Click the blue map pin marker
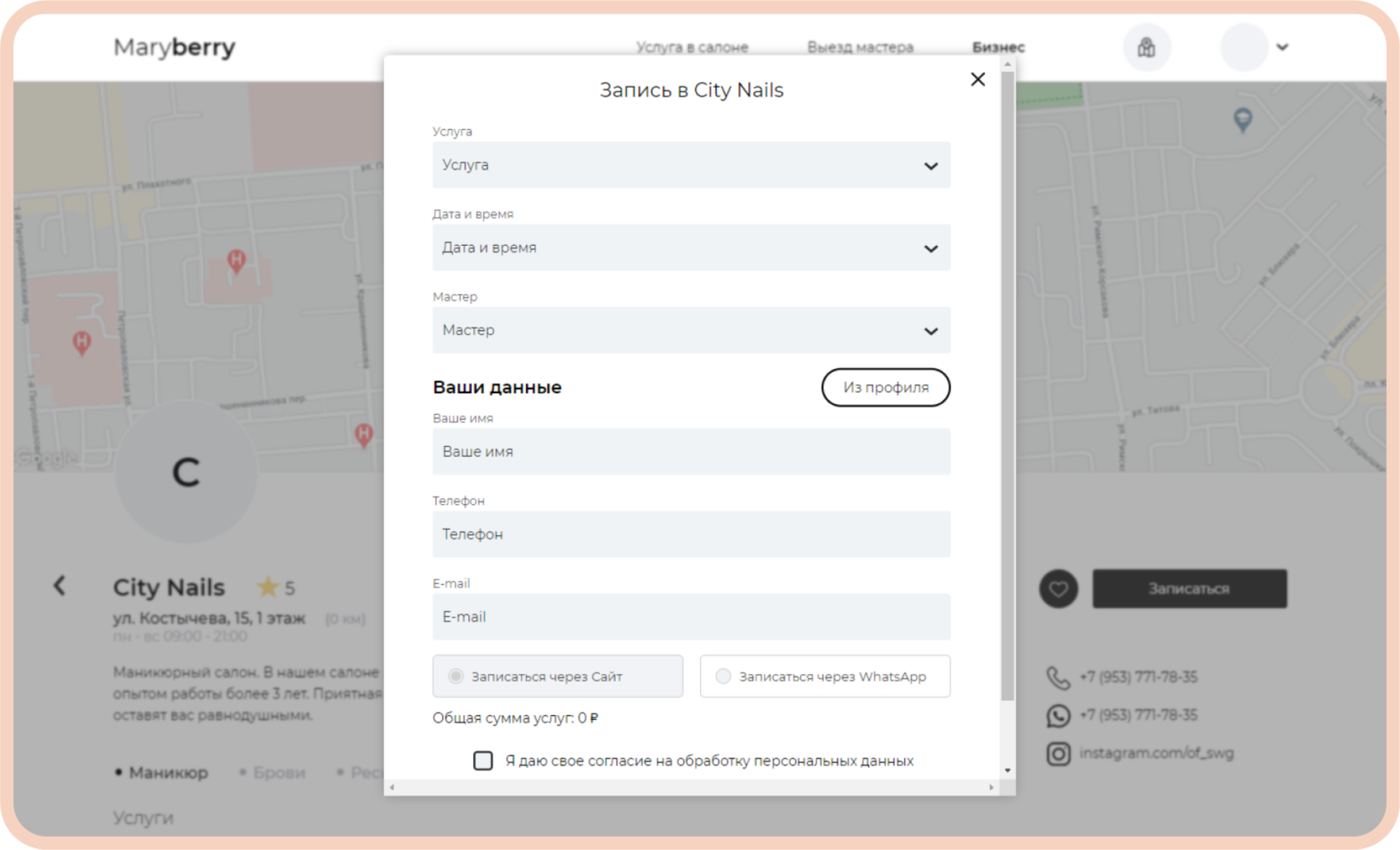 tap(1242, 120)
